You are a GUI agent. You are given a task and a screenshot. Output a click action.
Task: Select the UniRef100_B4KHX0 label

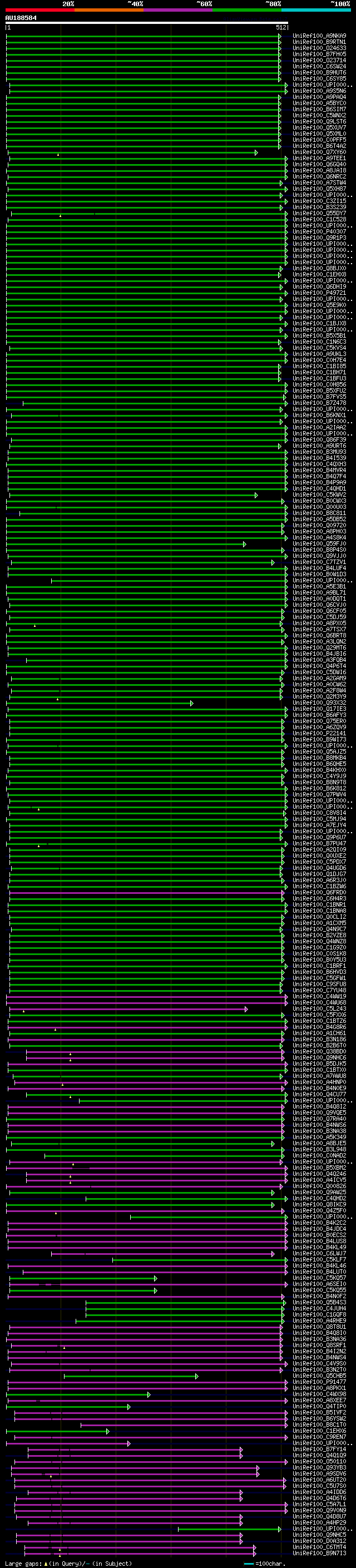click(319, 770)
